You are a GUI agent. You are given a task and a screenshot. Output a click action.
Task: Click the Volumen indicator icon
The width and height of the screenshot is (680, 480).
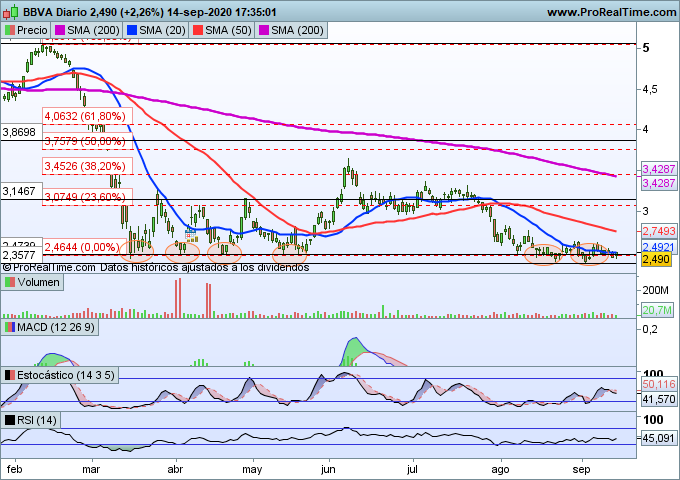pos(9,283)
